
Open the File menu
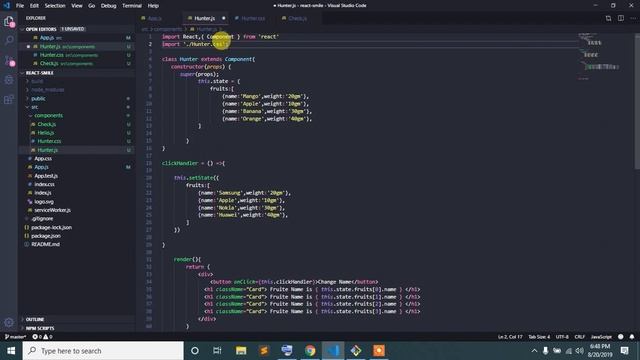20,6
